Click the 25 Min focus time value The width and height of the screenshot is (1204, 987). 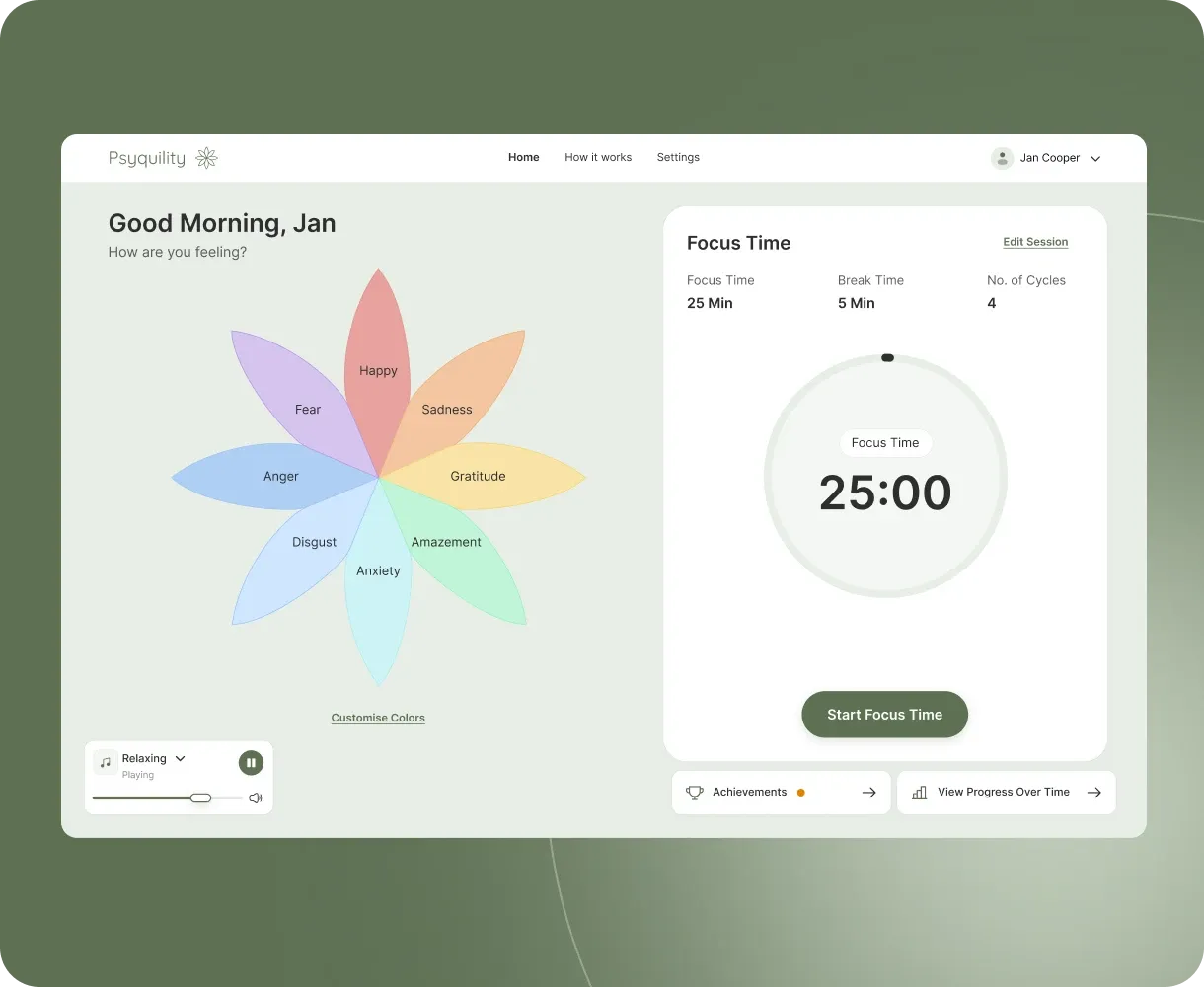pos(710,303)
